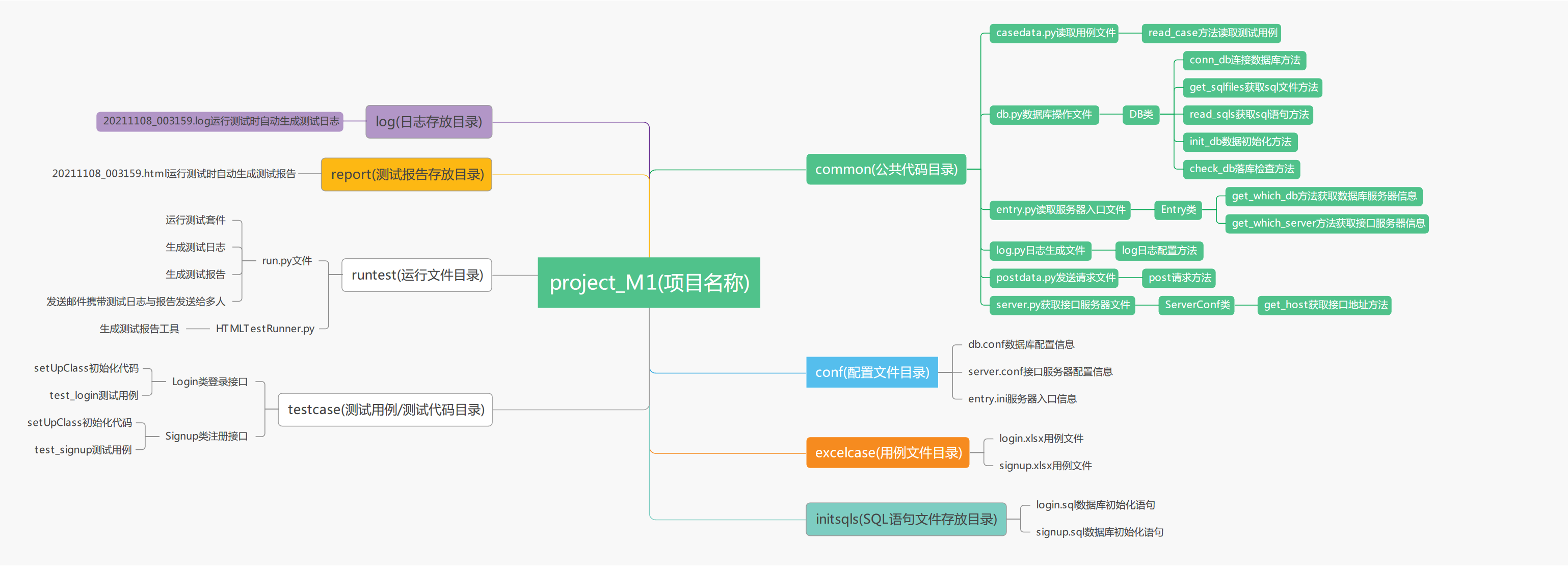Click the common(公共代码目录) node
Image resolution: width=1568 pixels, height=569 pixels.
tap(886, 170)
